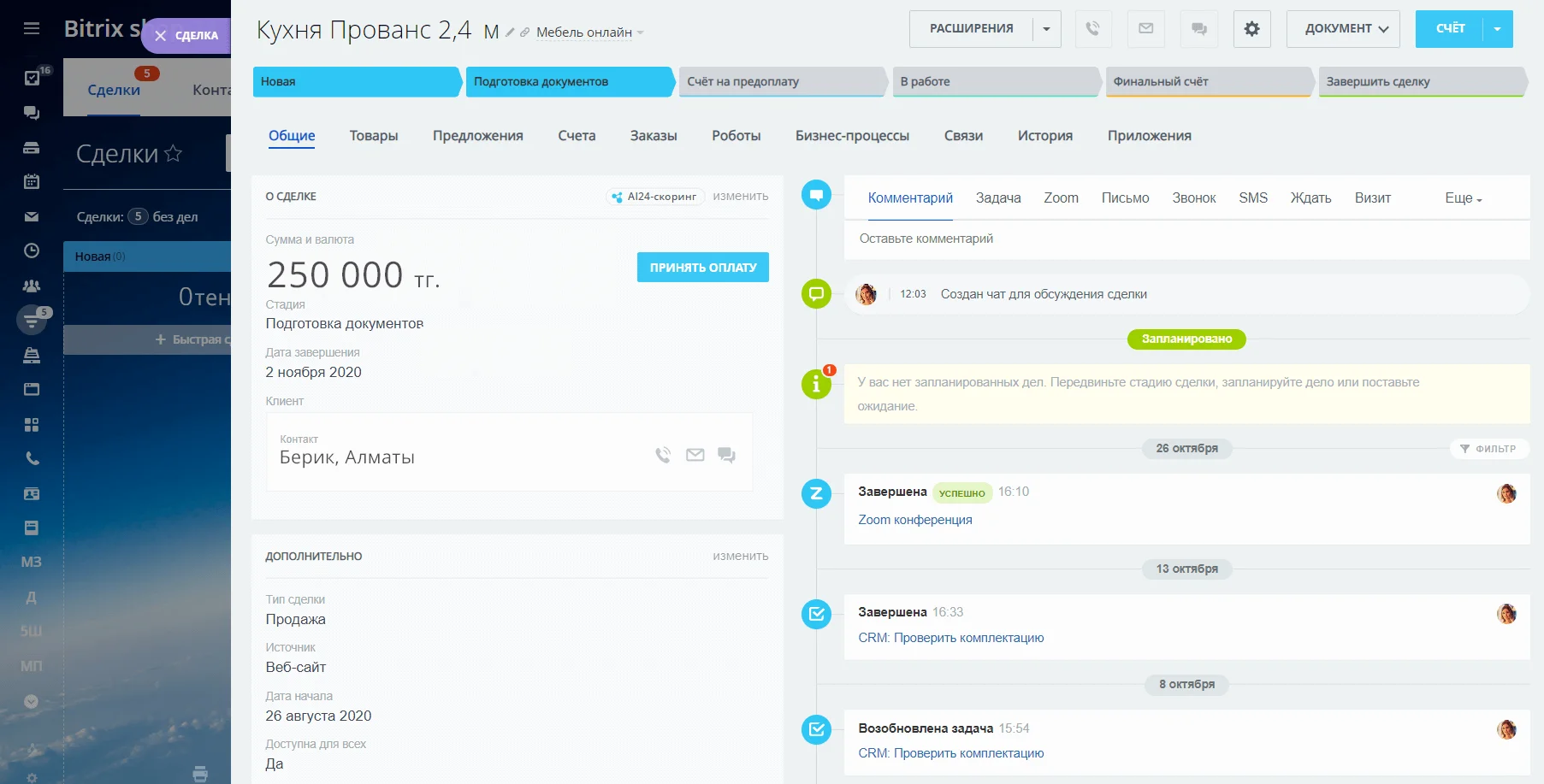1544x784 pixels.
Task: Switch to the Товары tab
Action: click(x=374, y=136)
